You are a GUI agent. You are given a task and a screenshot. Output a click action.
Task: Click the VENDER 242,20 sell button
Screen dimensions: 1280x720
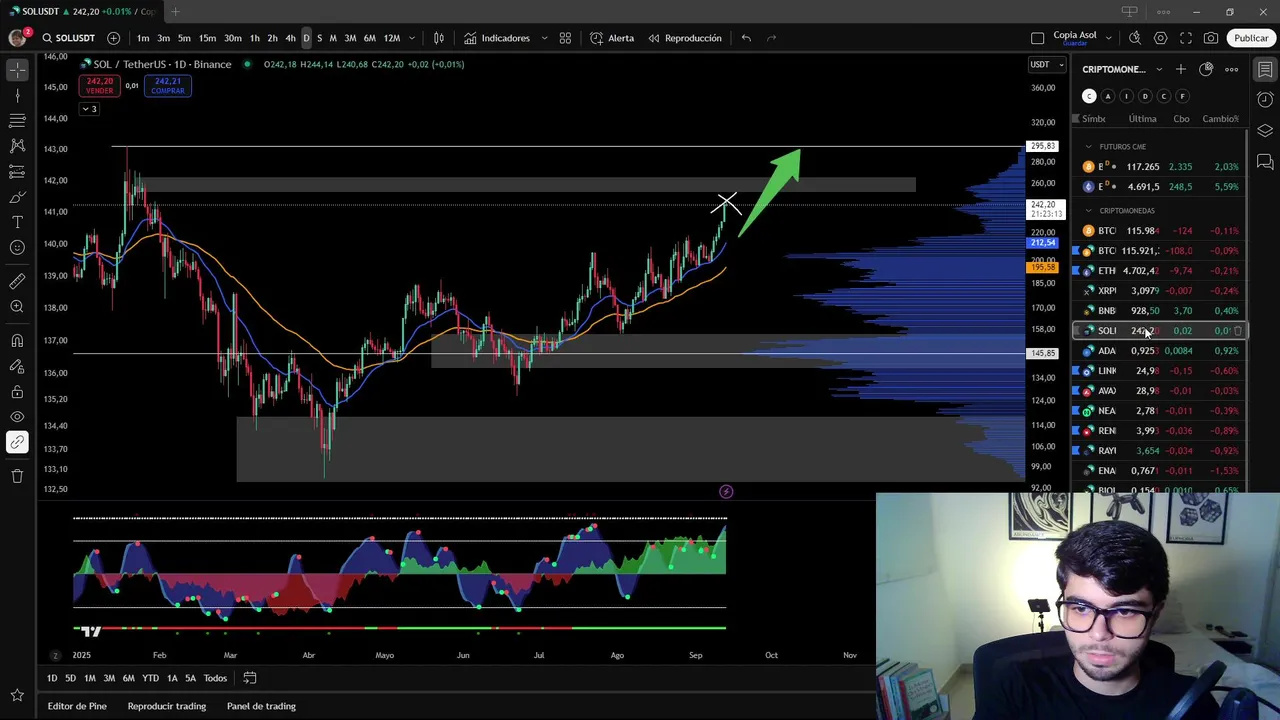99,86
